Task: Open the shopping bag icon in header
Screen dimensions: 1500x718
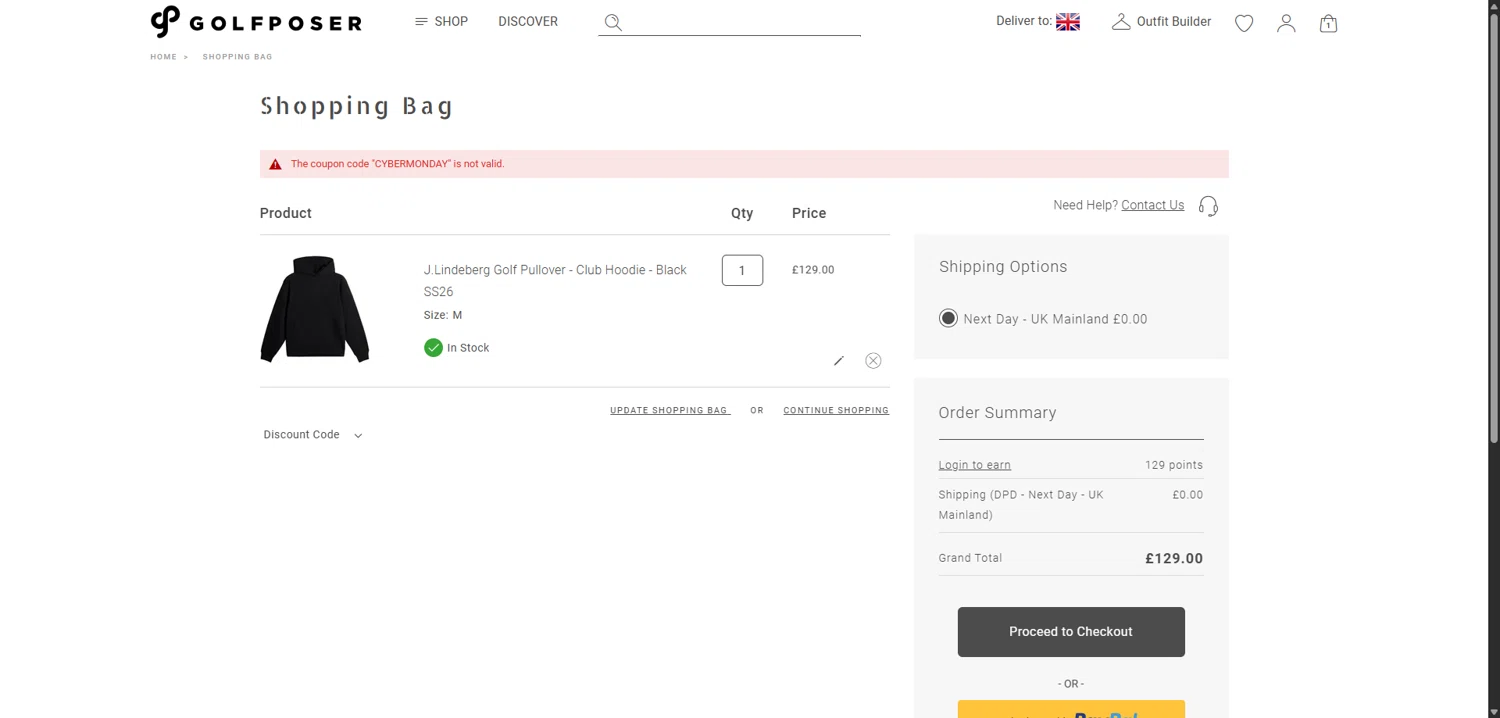Action: click(x=1328, y=23)
